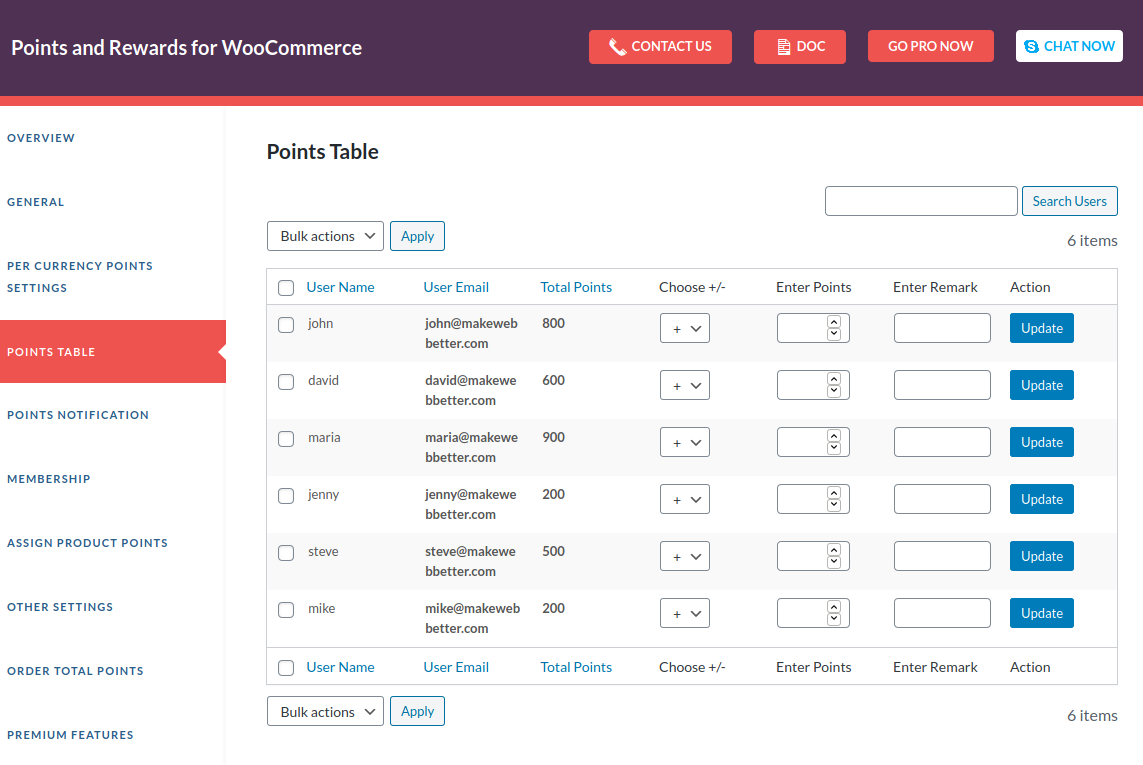
Task: Click the bottom Apply button
Action: click(417, 711)
